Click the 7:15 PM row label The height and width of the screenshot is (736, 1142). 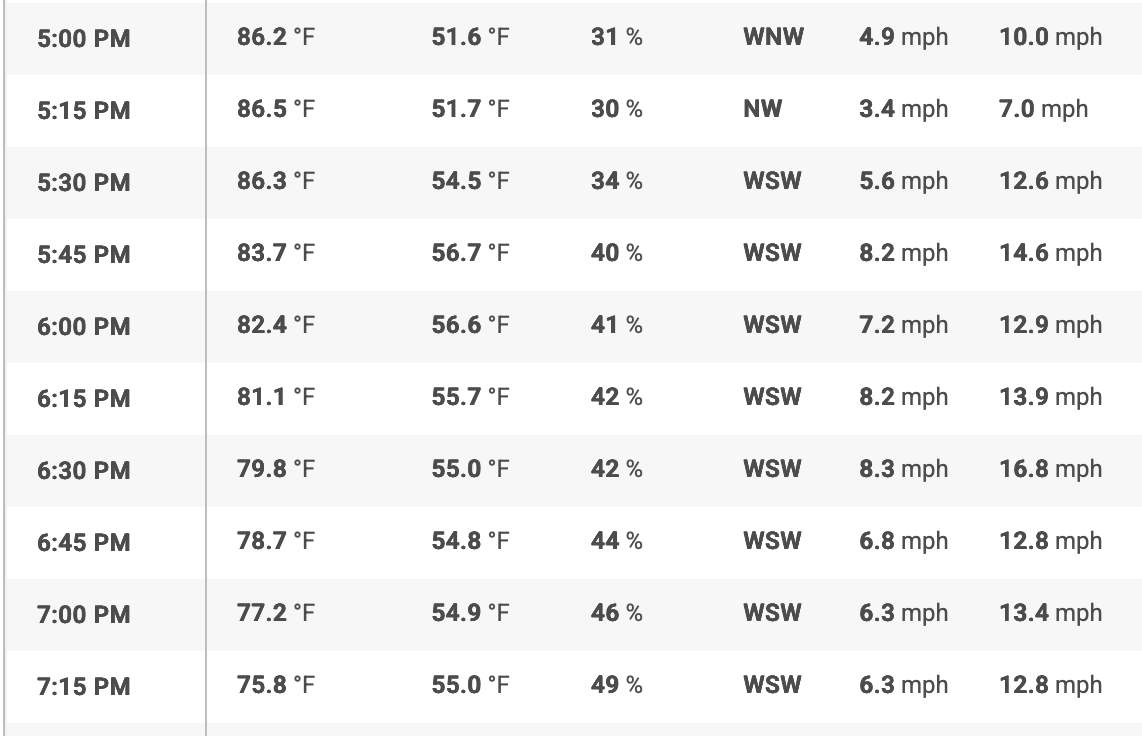pyautogui.click(x=84, y=686)
